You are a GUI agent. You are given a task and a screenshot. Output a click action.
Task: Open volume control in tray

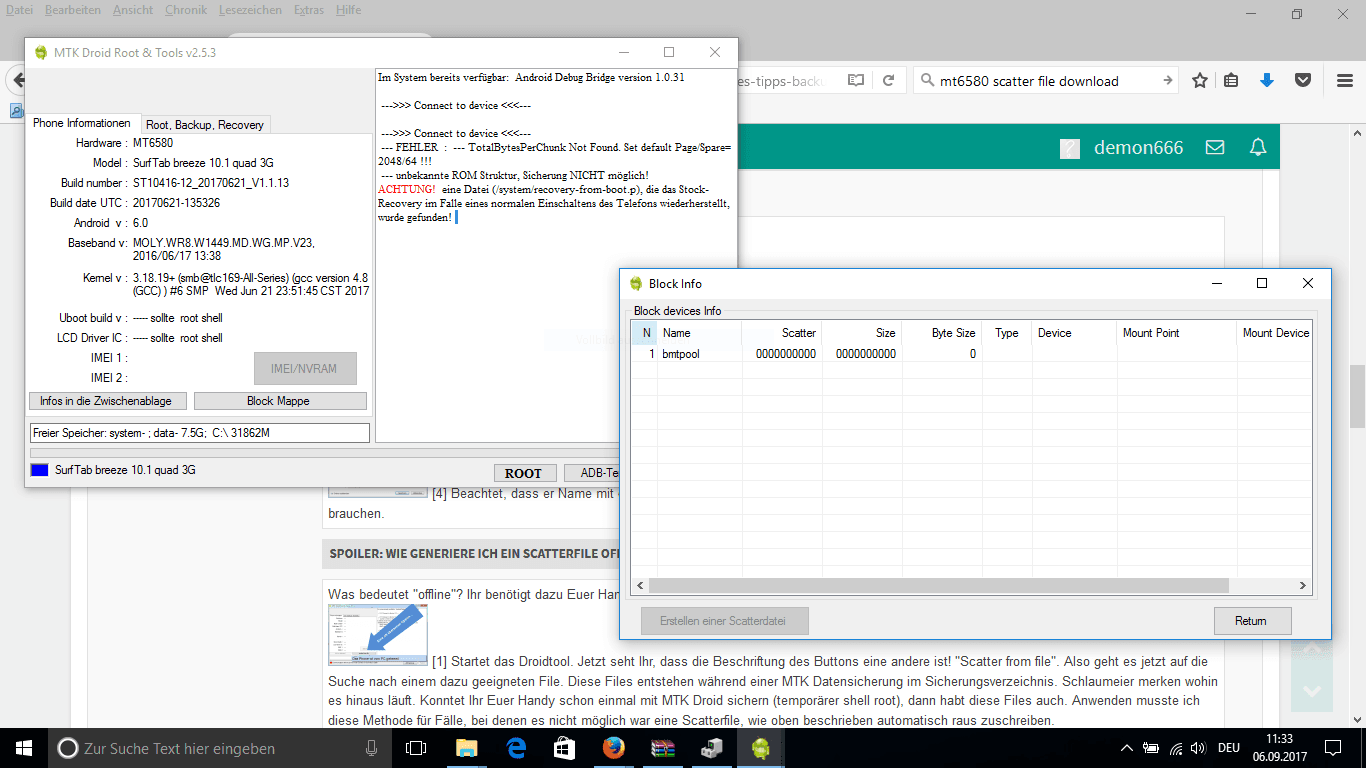coord(1199,748)
